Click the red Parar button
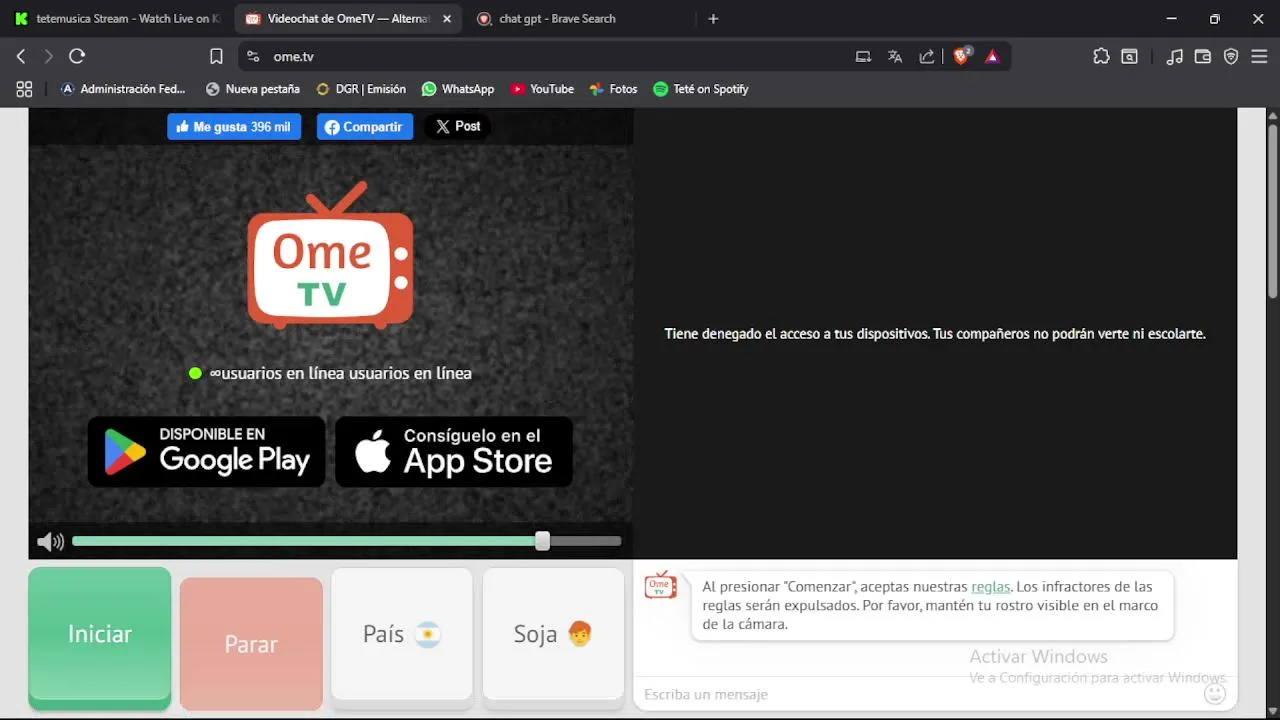This screenshot has width=1280, height=720. click(x=251, y=644)
